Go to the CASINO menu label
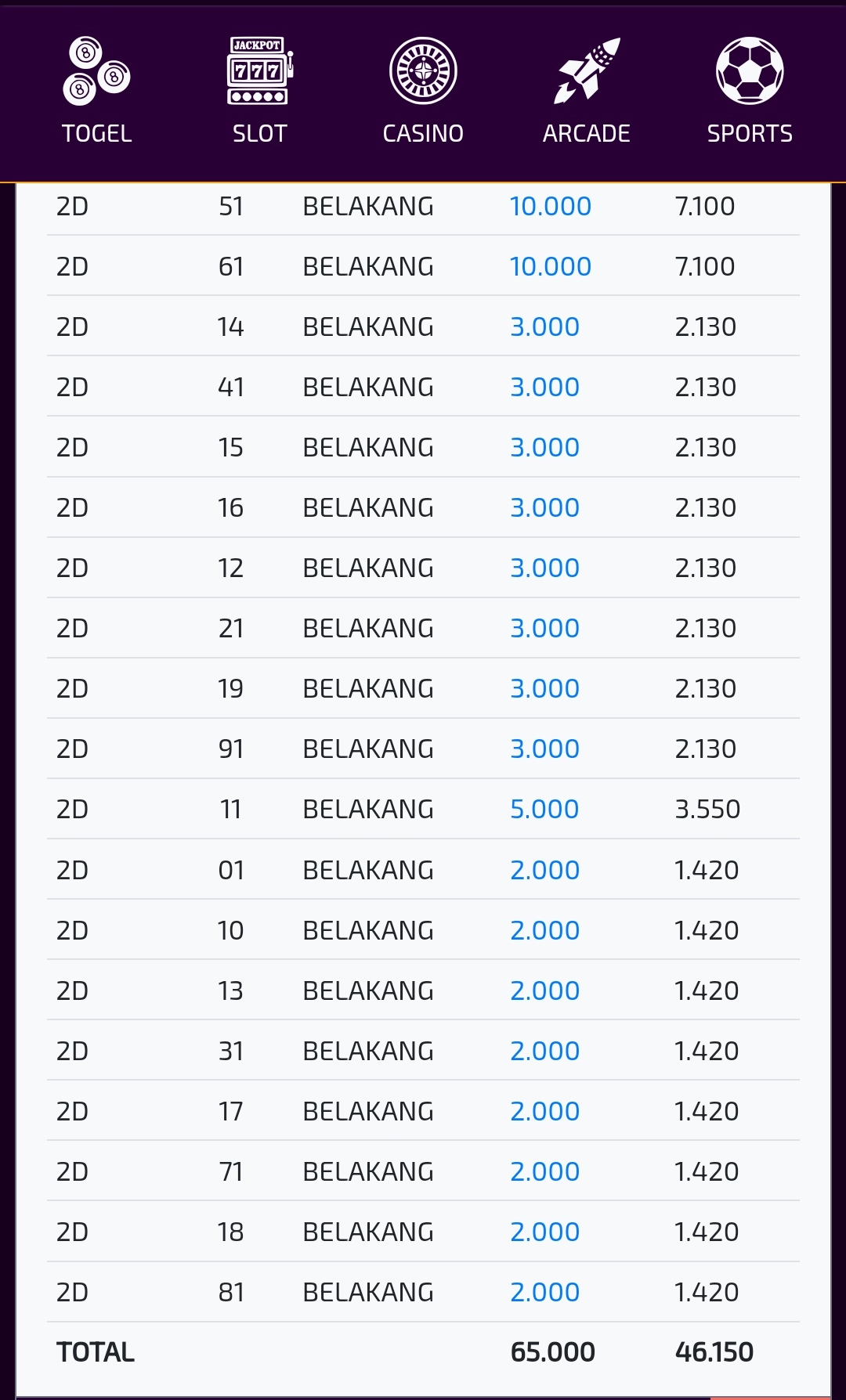The width and height of the screenshot is (846, 1400). coord(423,134)
